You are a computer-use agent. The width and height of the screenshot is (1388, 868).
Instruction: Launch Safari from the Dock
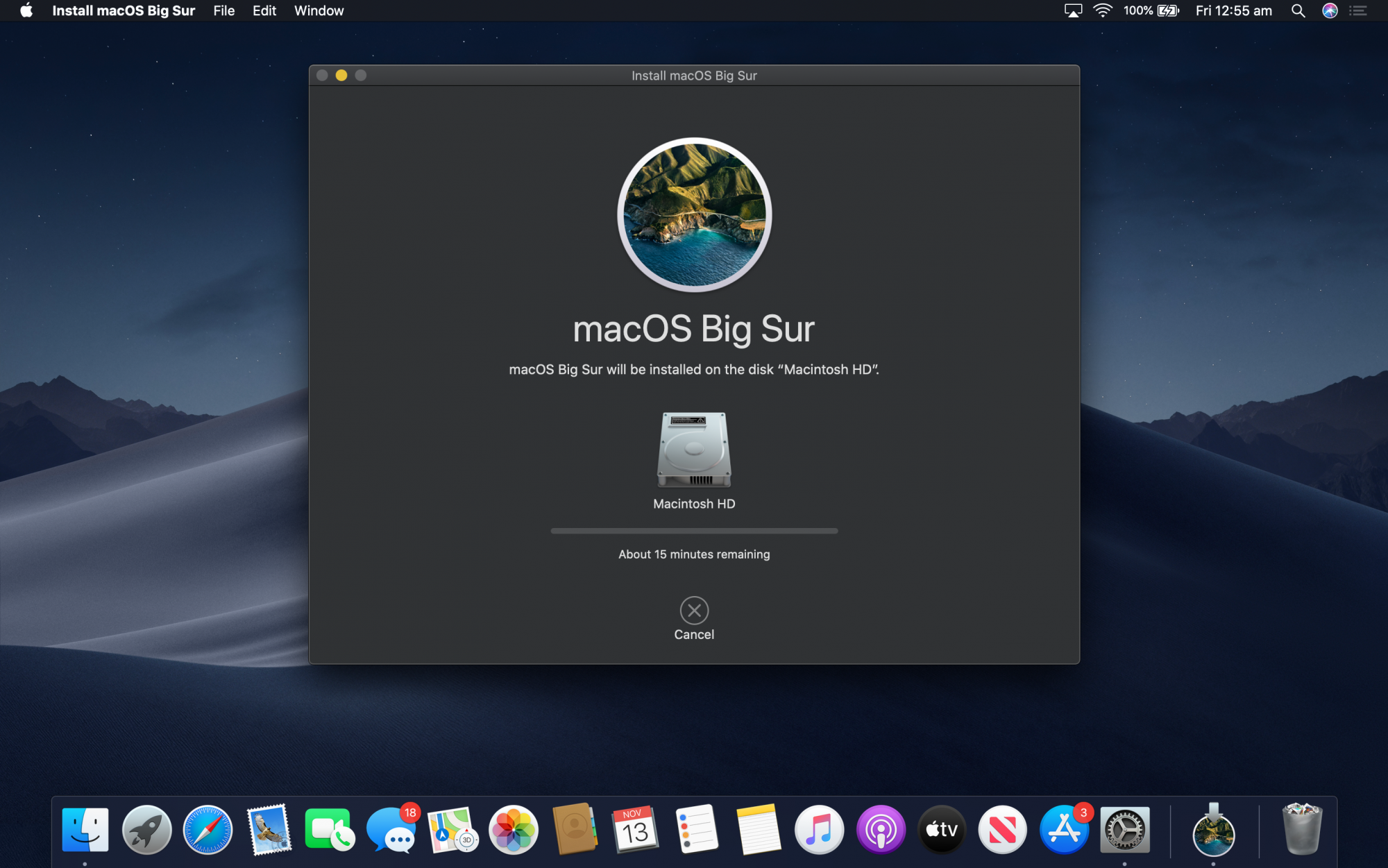(x=208, y=830)
